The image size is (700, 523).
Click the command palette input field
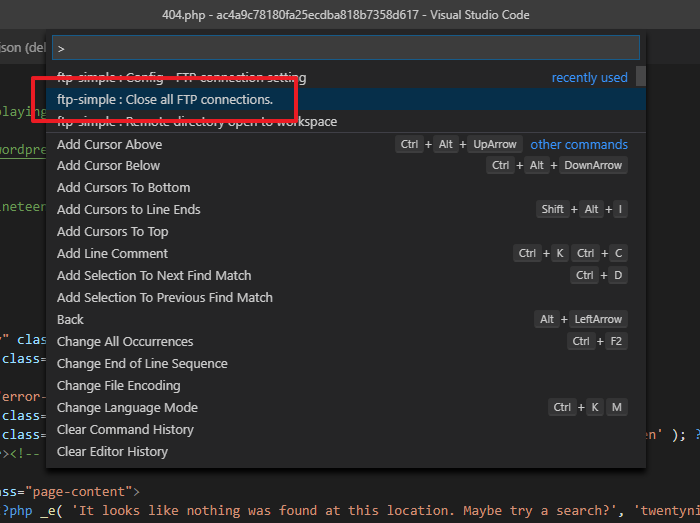[346, 48]
